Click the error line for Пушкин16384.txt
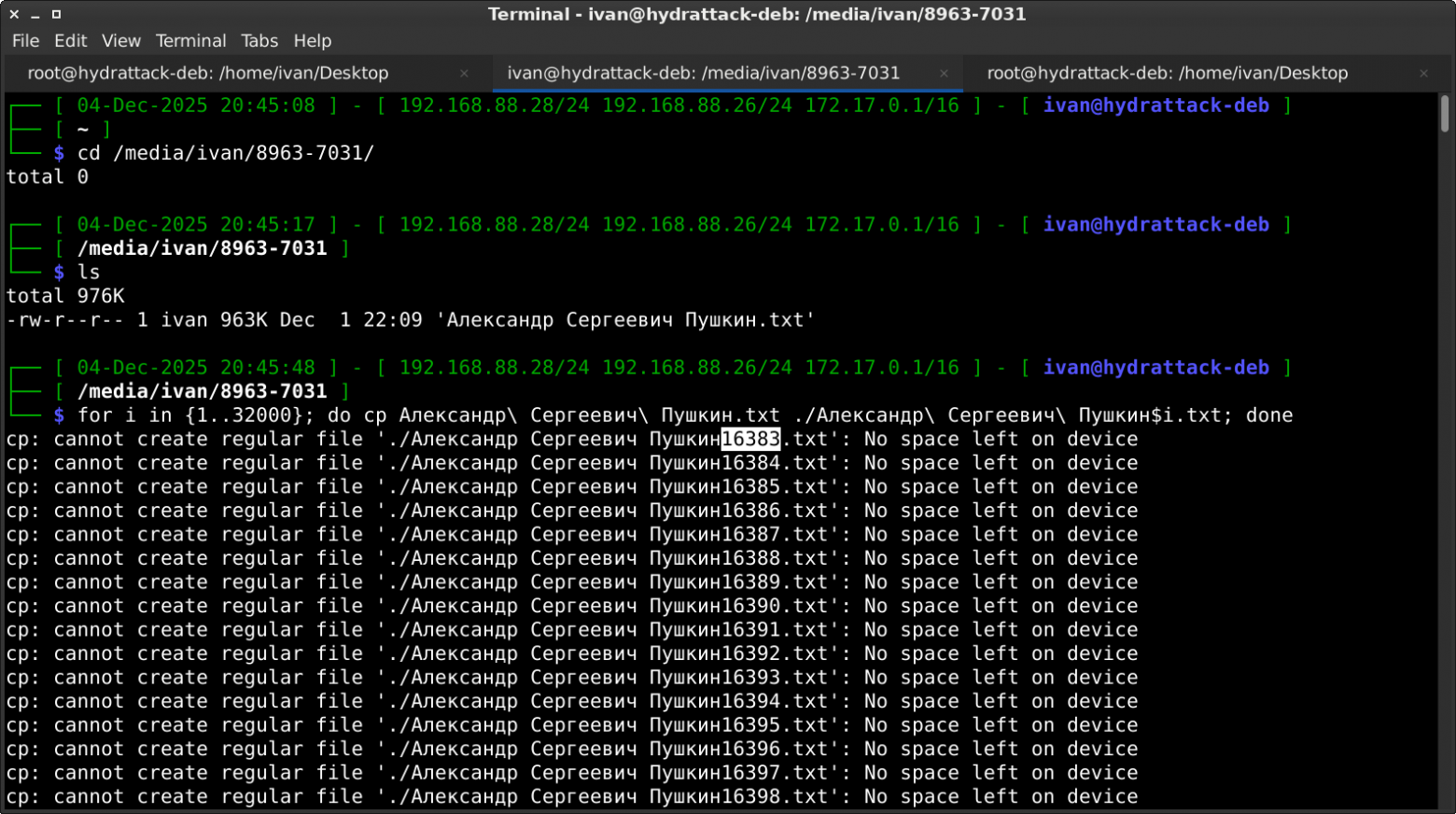The height and width of the screenshot is (814, 1456). (572, 463)
